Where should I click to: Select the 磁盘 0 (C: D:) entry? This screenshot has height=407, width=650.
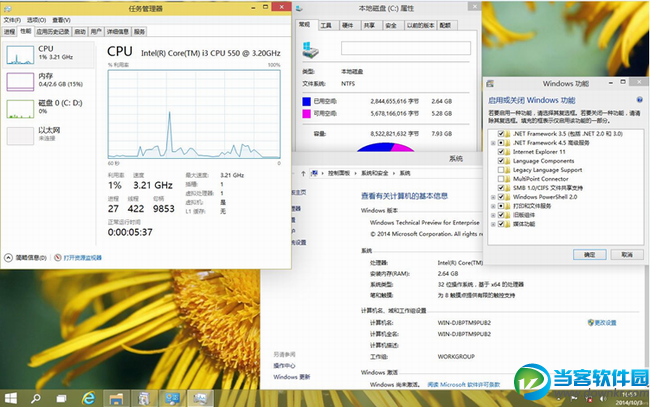(49, 108)
